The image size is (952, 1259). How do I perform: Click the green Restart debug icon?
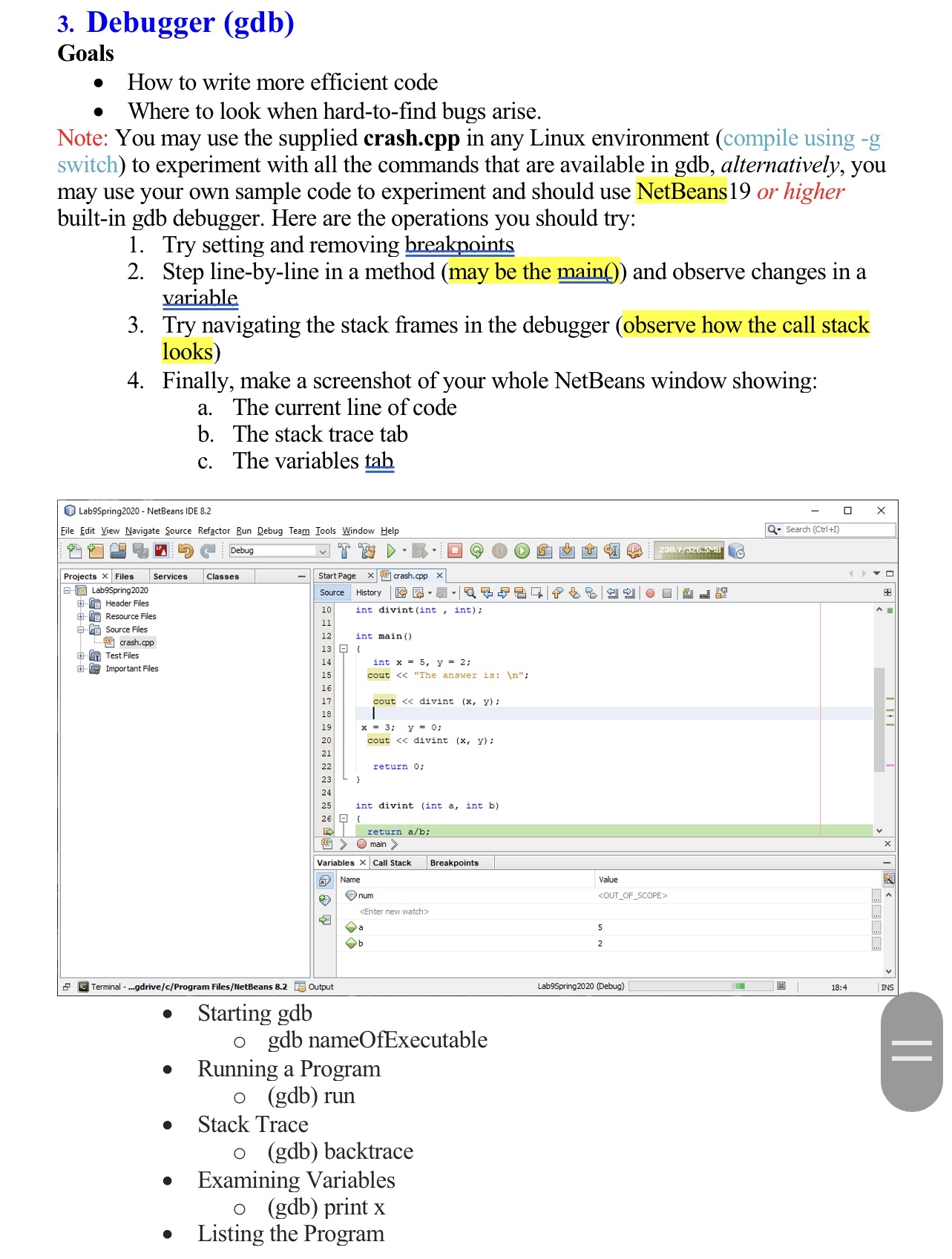477,551
